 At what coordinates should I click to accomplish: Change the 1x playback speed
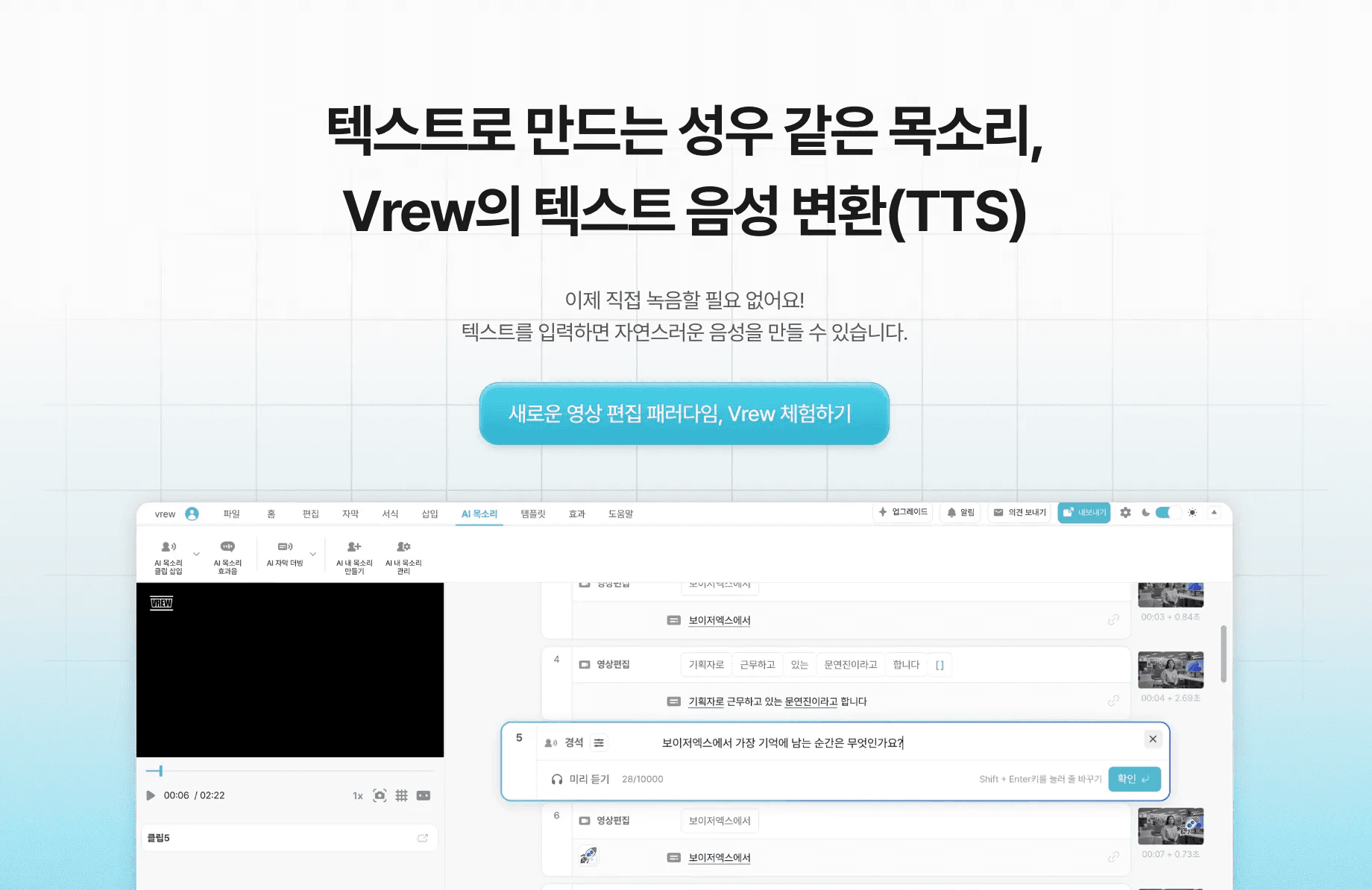point(358,795)
